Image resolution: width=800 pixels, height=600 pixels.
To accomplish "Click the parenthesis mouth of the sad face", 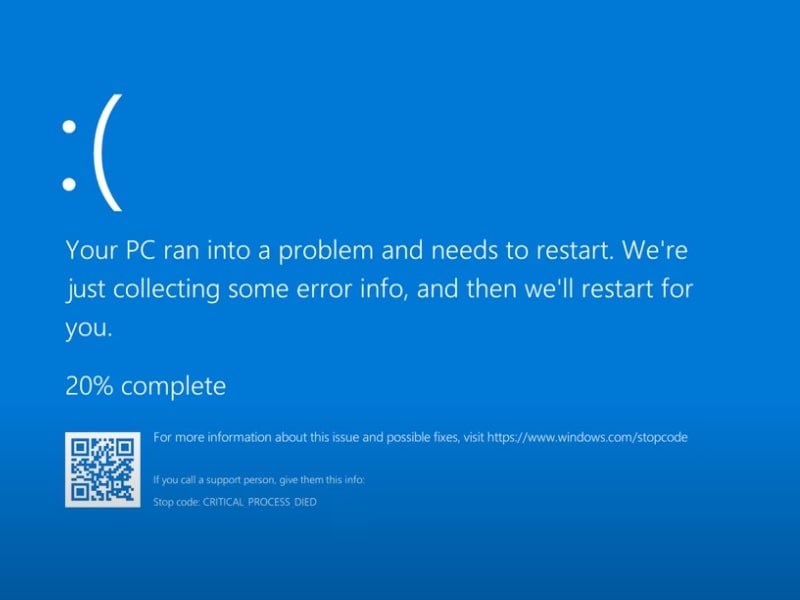I will coord(108,153).
